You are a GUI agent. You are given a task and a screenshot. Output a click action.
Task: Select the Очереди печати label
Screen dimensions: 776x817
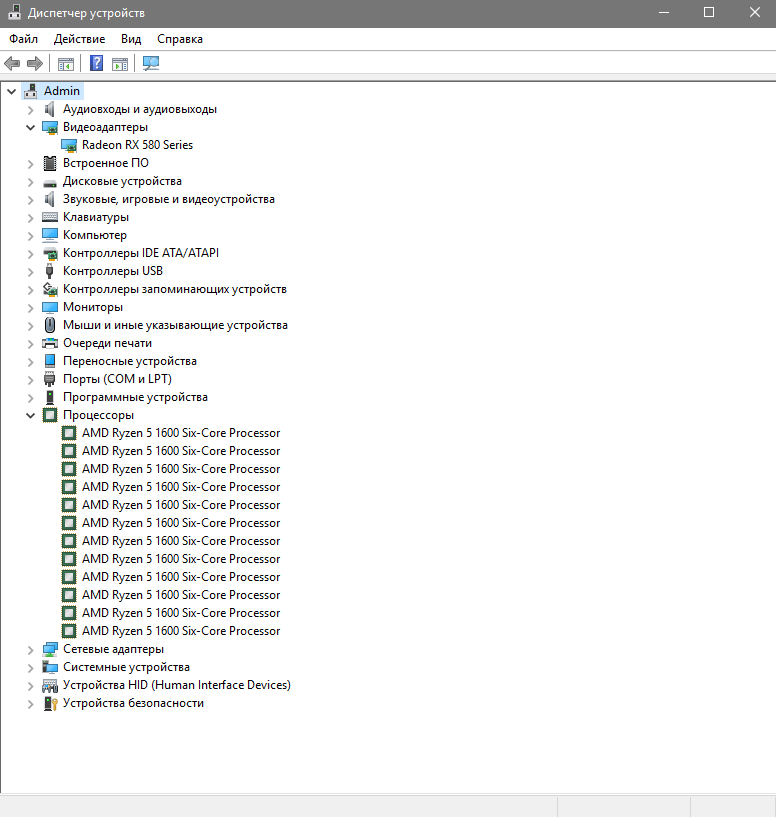pos(107,343)
